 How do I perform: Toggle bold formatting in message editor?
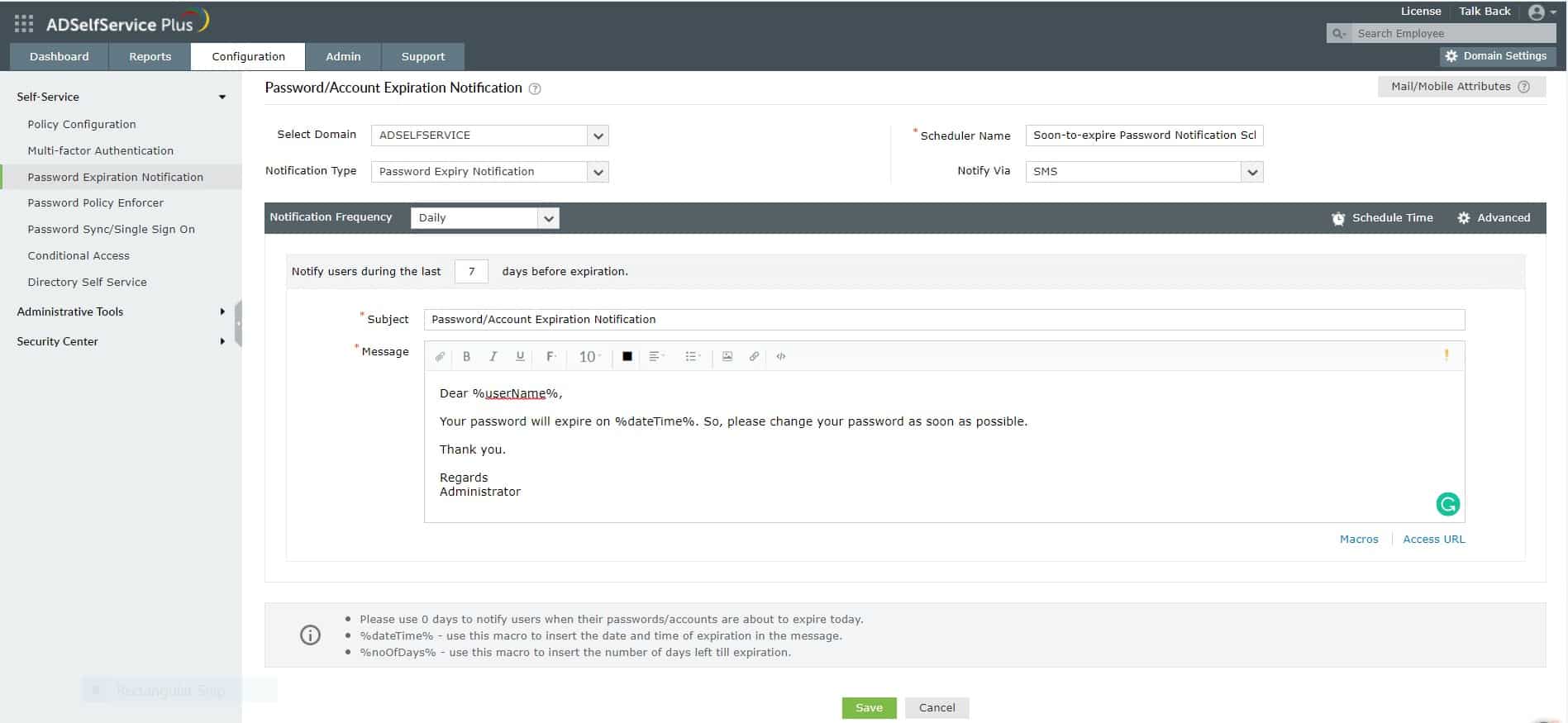click(466, 356)
